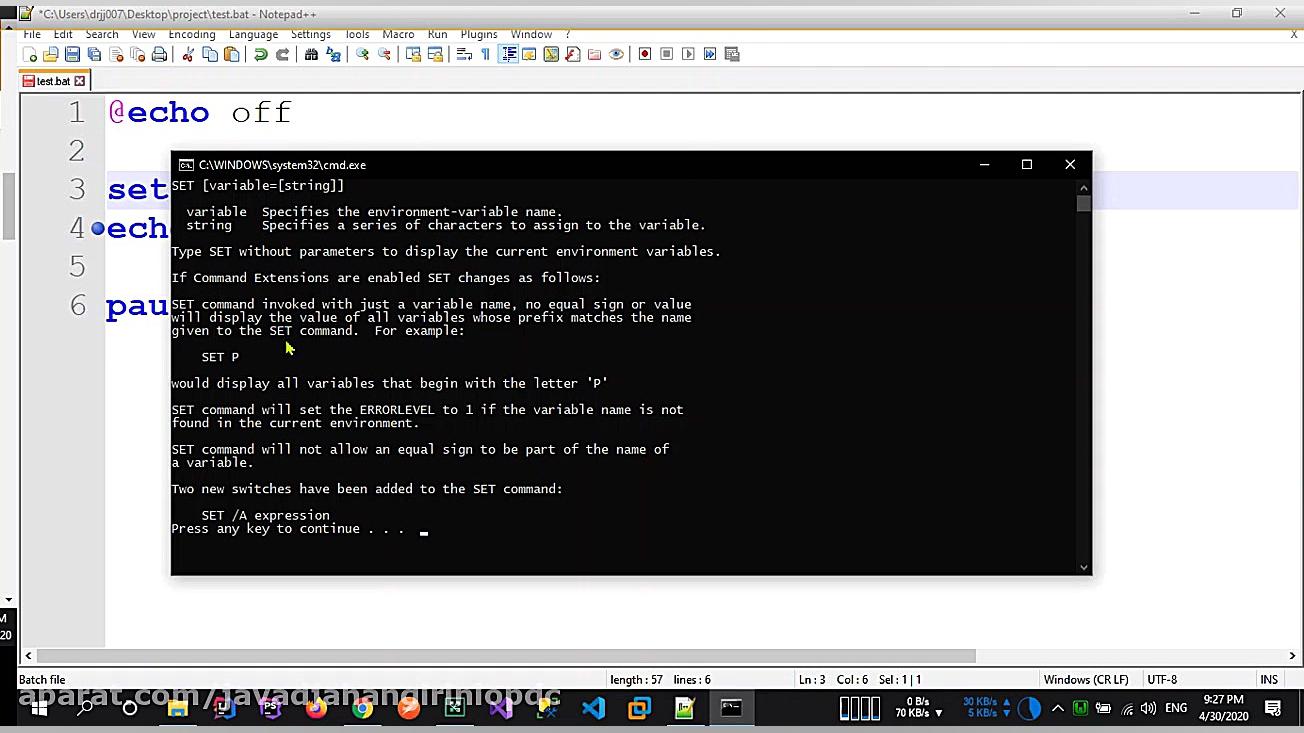Click the Zoom Out toolbar icon
The width and height of the screenshot is (1304, 733).
point(384,54)
